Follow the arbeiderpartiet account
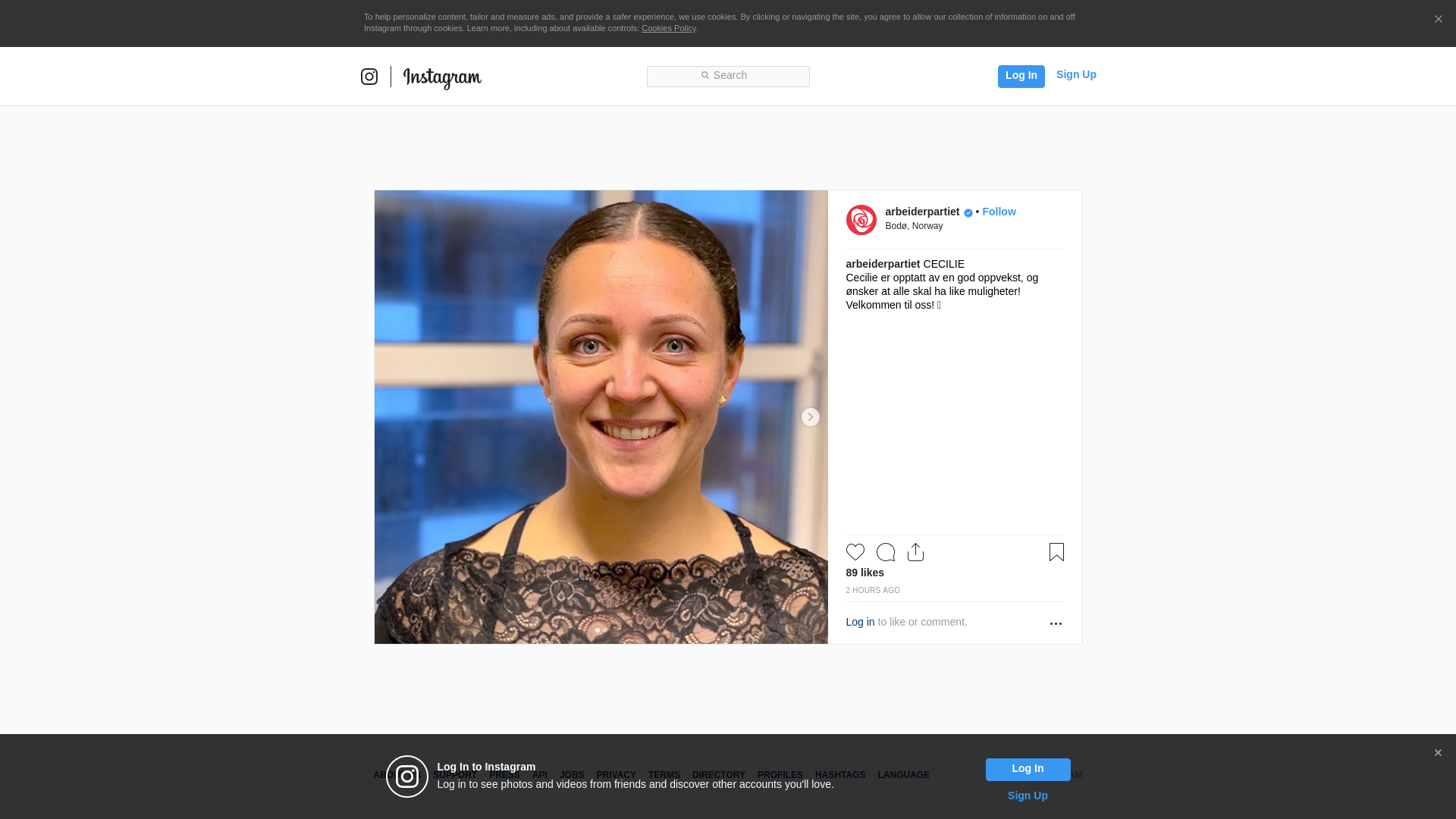This screenshot has width=1456, height=819. (999, 212)
